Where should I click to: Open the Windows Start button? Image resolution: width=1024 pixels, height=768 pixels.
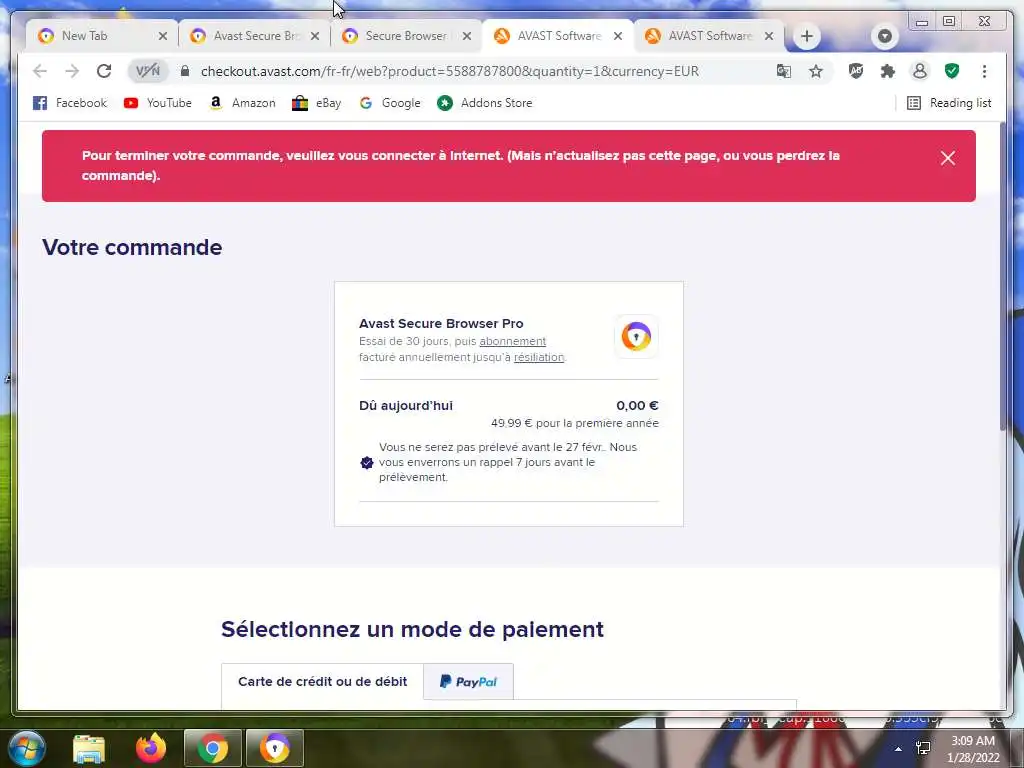pyautogui.click(x=26, y=748)
